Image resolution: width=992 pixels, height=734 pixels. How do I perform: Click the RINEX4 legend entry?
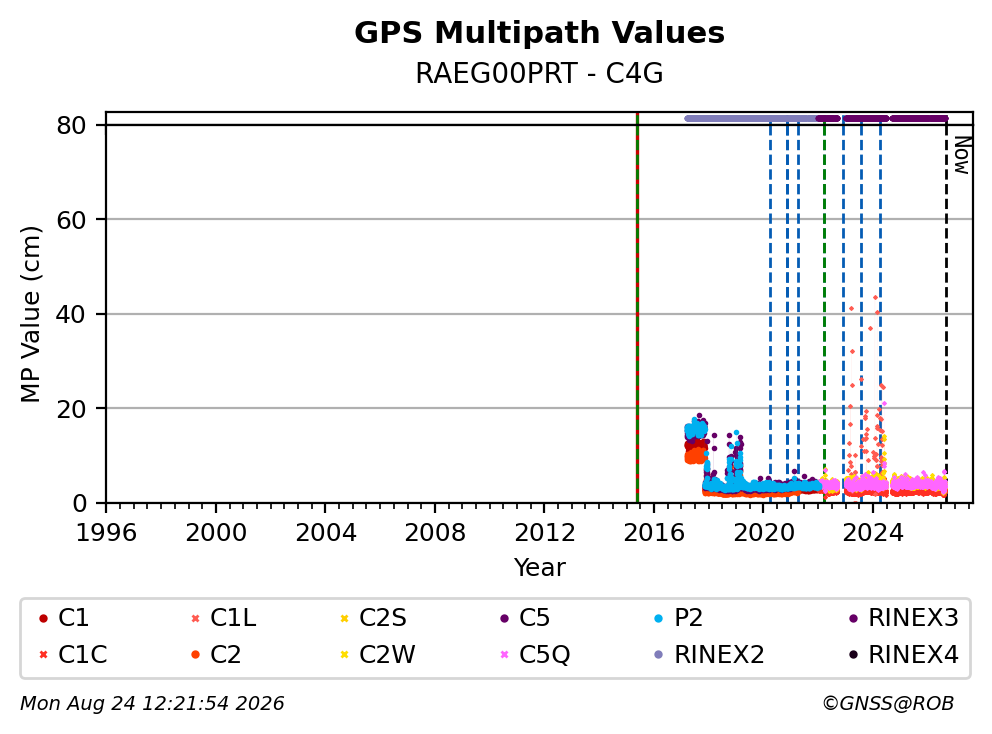(903, 655)
